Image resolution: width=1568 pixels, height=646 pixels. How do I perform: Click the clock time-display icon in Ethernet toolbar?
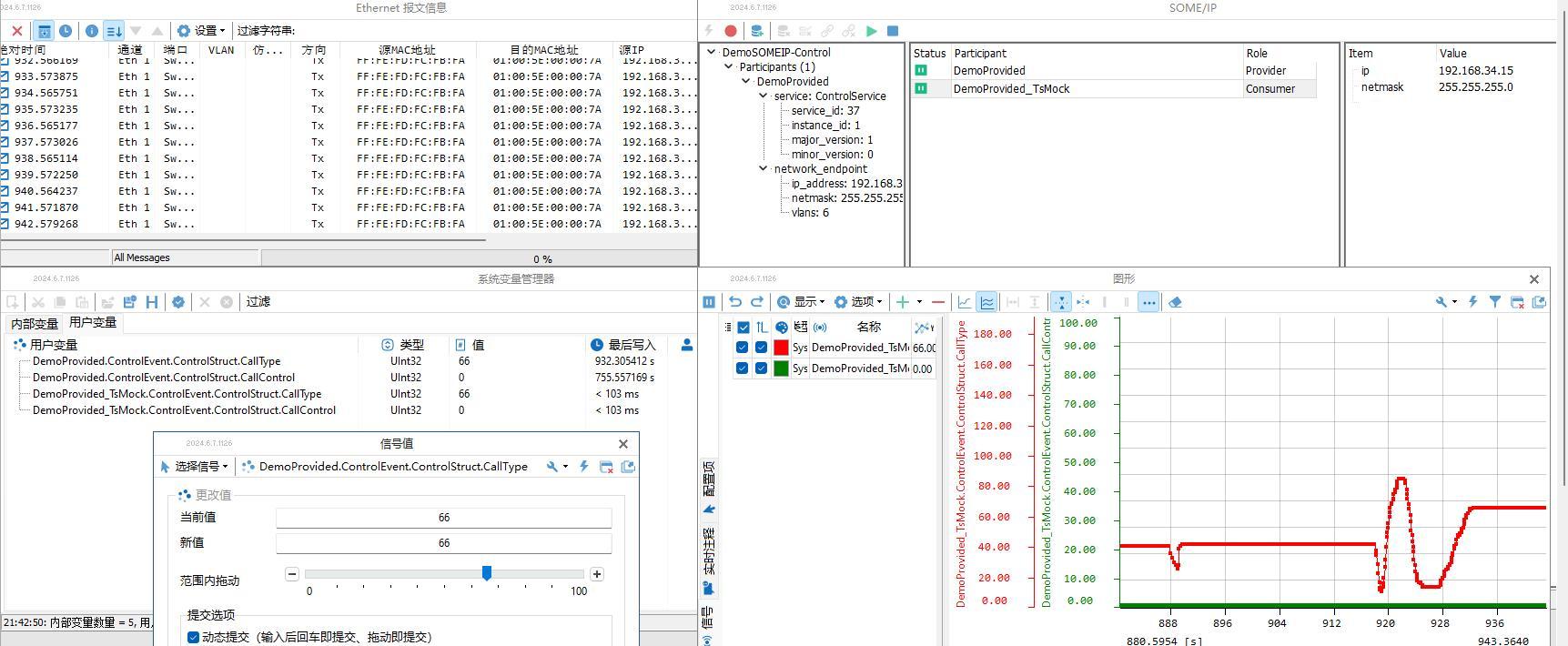click(66, 30)
